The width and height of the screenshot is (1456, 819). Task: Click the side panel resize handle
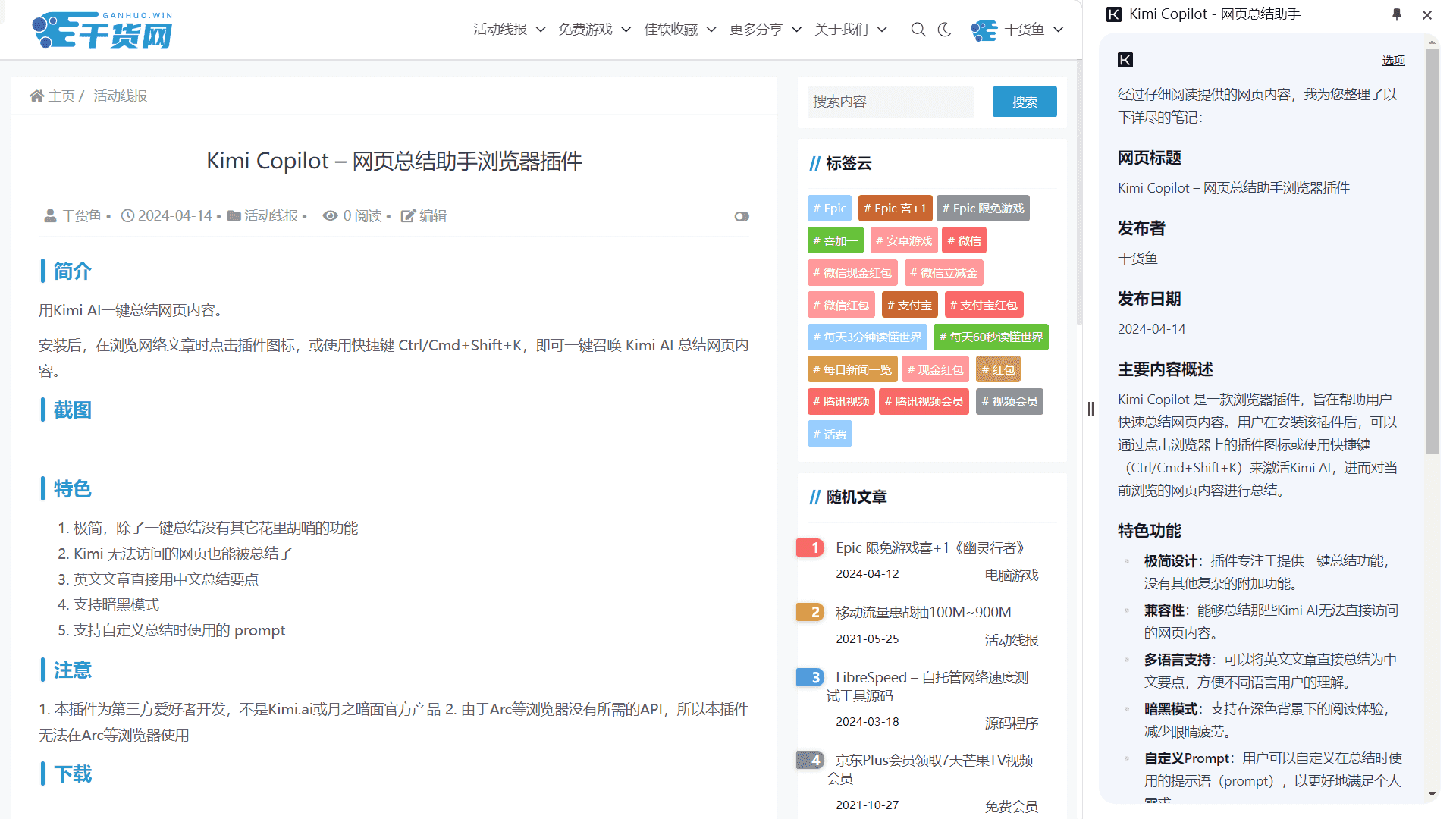coord(1090,409)
